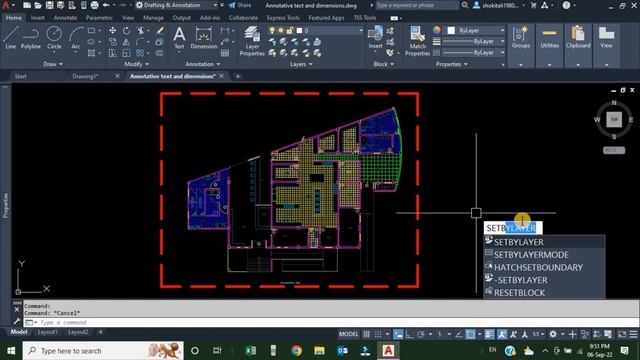The image size is (640, 360).
Task: Click the Properties palette side tab
Action: click(6, 205)
